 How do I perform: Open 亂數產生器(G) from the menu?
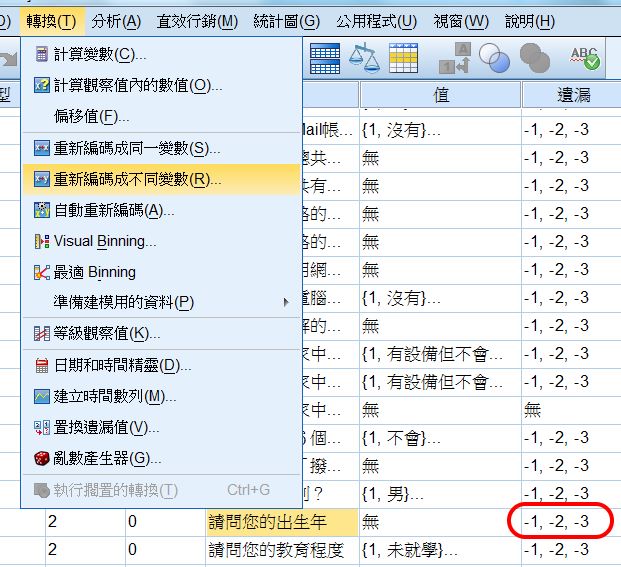[160, 459]
